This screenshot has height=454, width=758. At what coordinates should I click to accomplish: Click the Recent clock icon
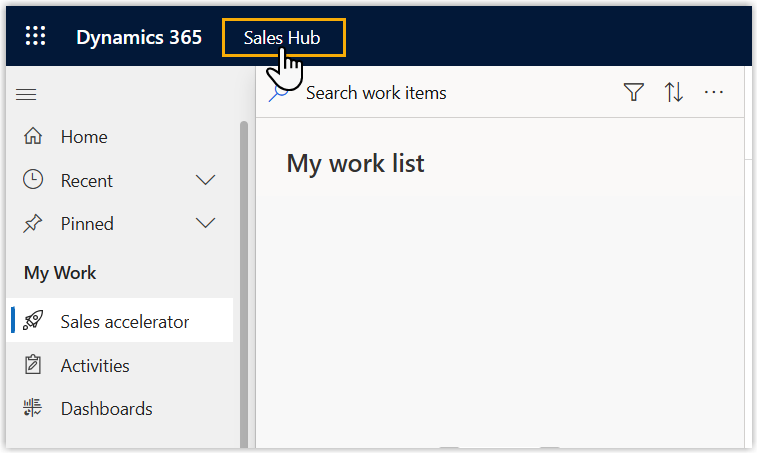pyautogui.click(x=33, y=180)
